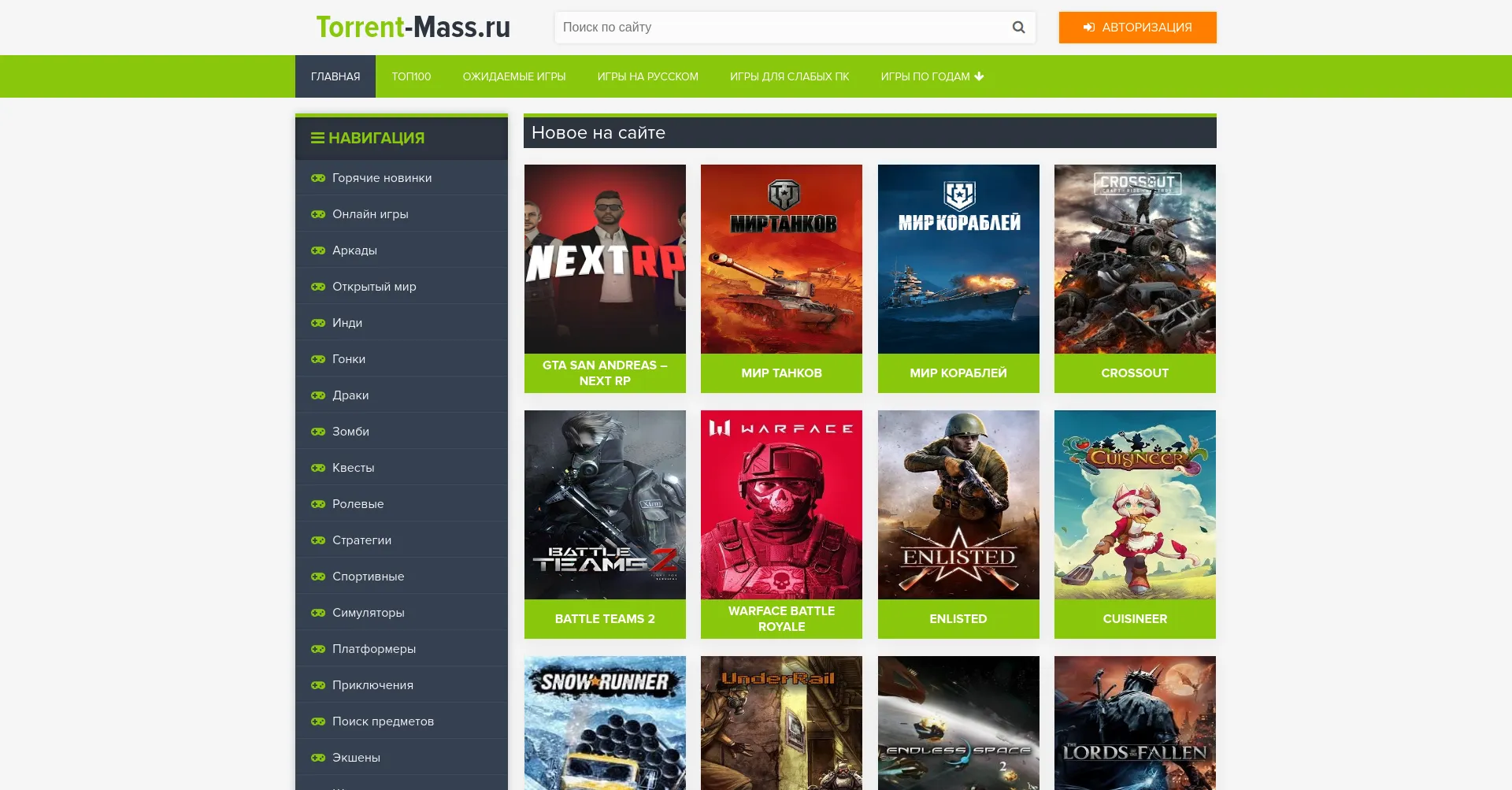Open Онлайн игры category

402,214
